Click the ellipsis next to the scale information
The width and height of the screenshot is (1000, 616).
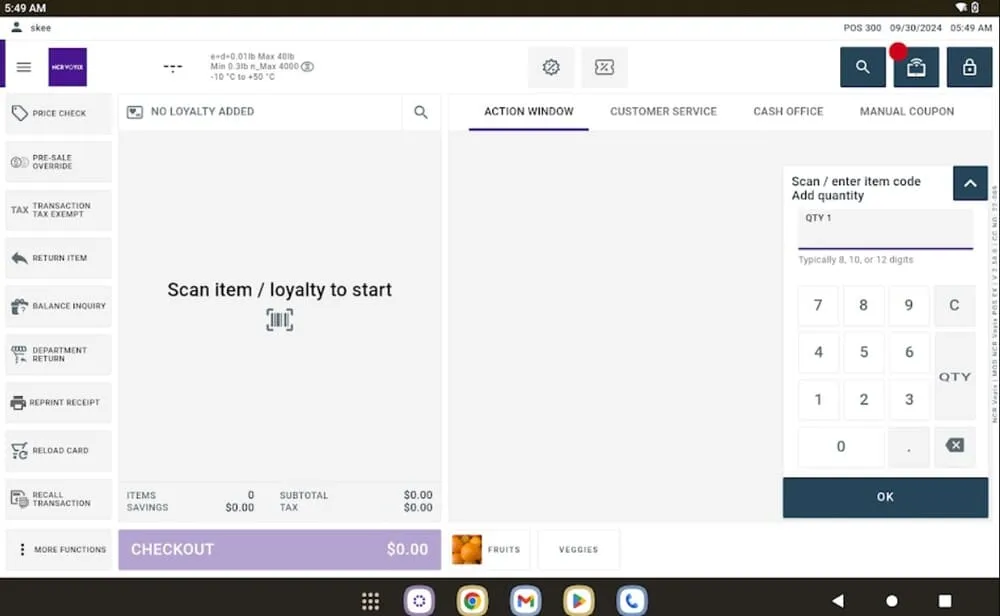(x=173, y=67)
